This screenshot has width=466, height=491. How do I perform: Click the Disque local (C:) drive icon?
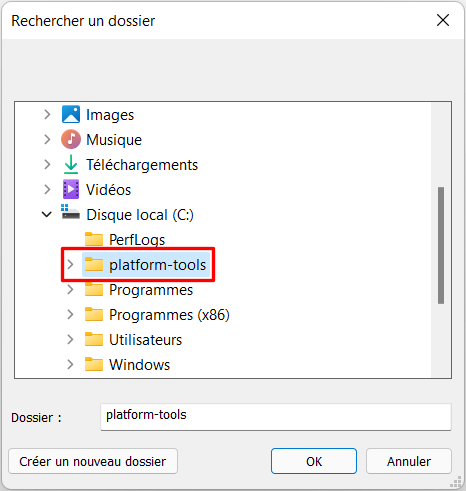click(70, 212)
